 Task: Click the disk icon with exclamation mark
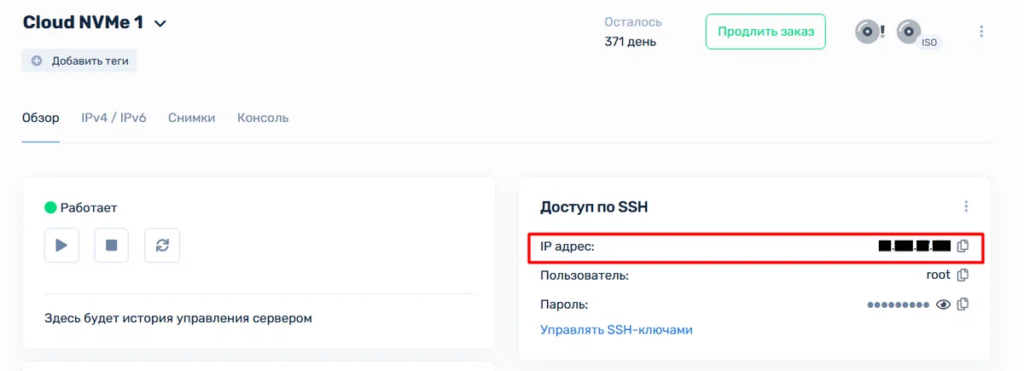(870, 31)
